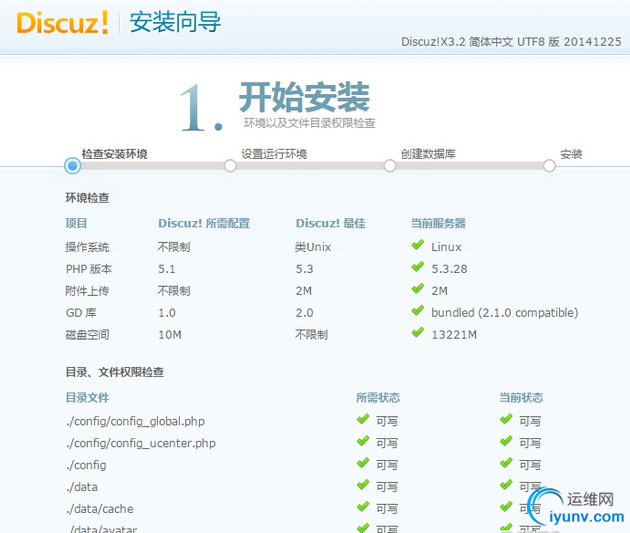630x533 pixels.
Task: Click the 安装 step label
Action: [571, 154]
